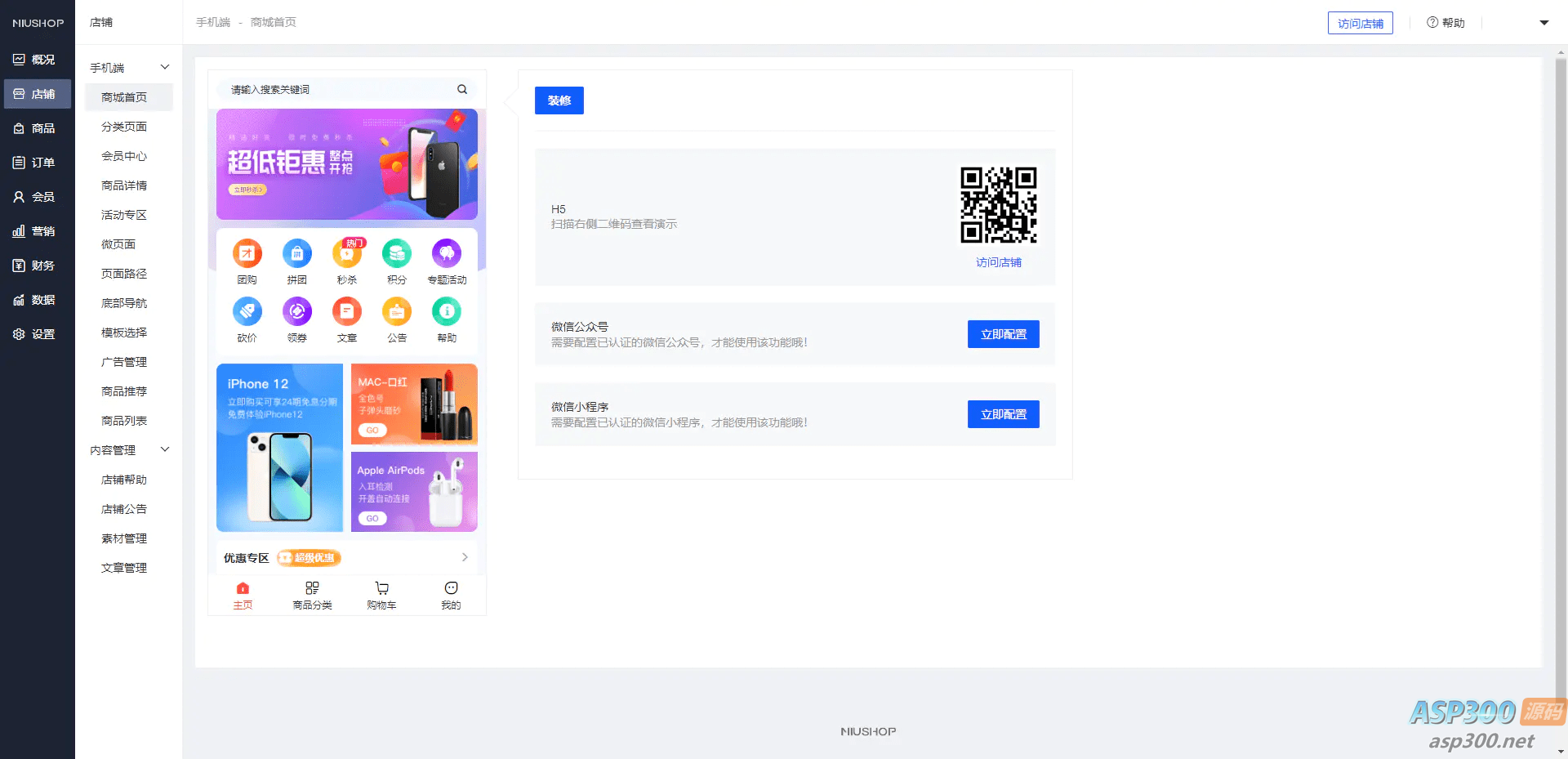Viewport: 1568px width, 759px height.
Task: Tap the 砍价 bargain icon
Action: point(247,311)
